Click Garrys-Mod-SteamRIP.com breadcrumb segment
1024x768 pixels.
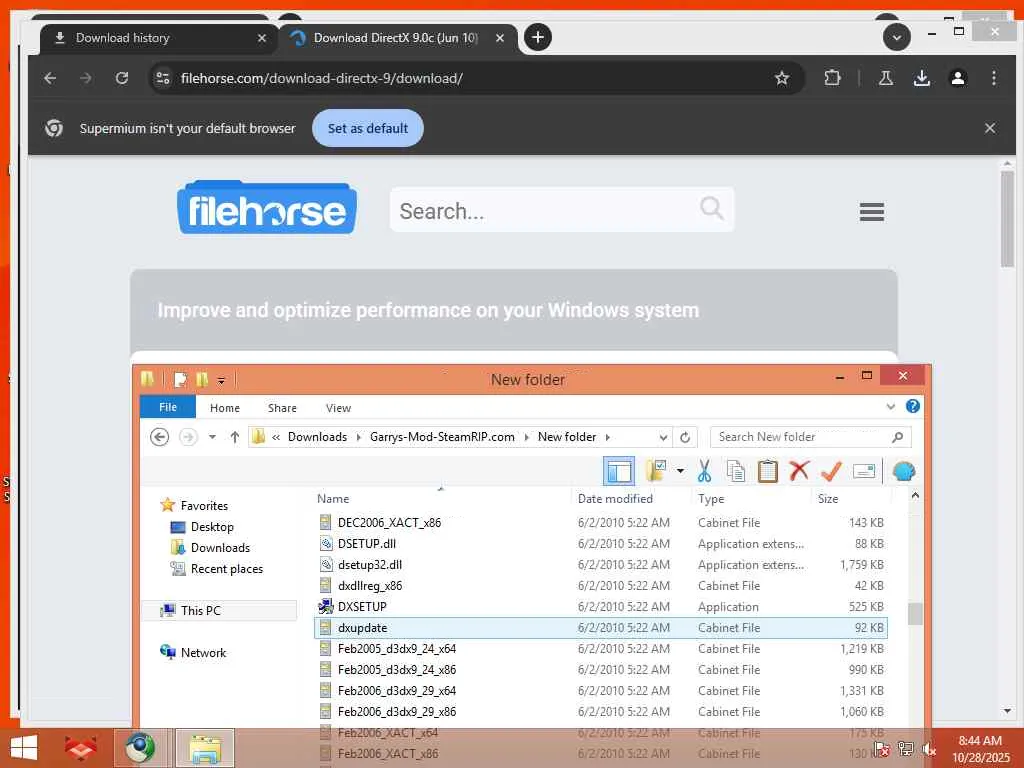pos(442,436)
